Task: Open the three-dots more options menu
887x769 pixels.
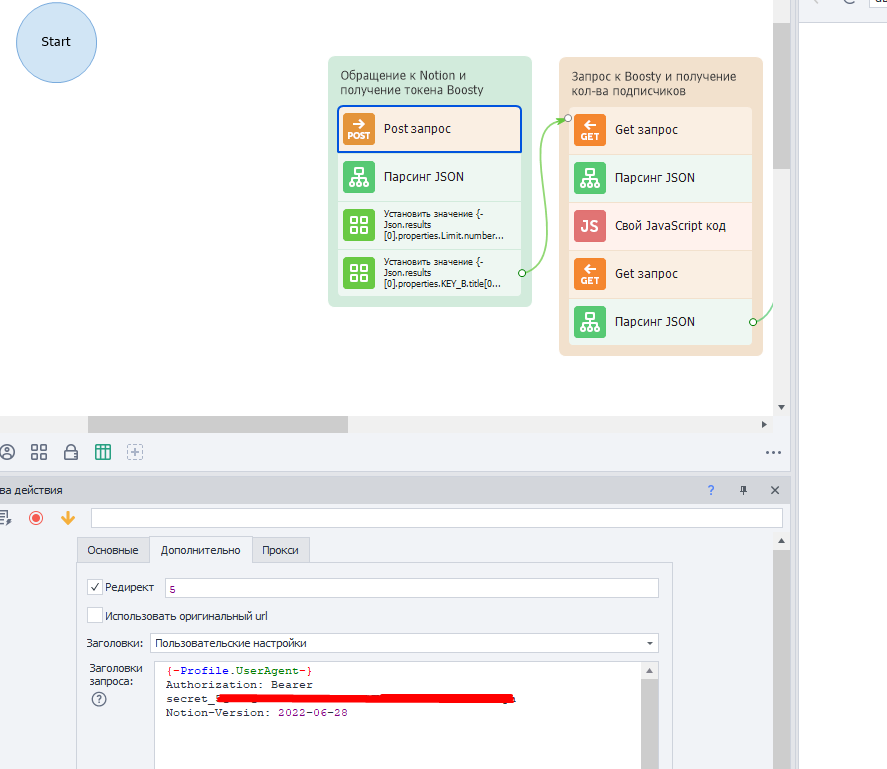Action: 773,452
